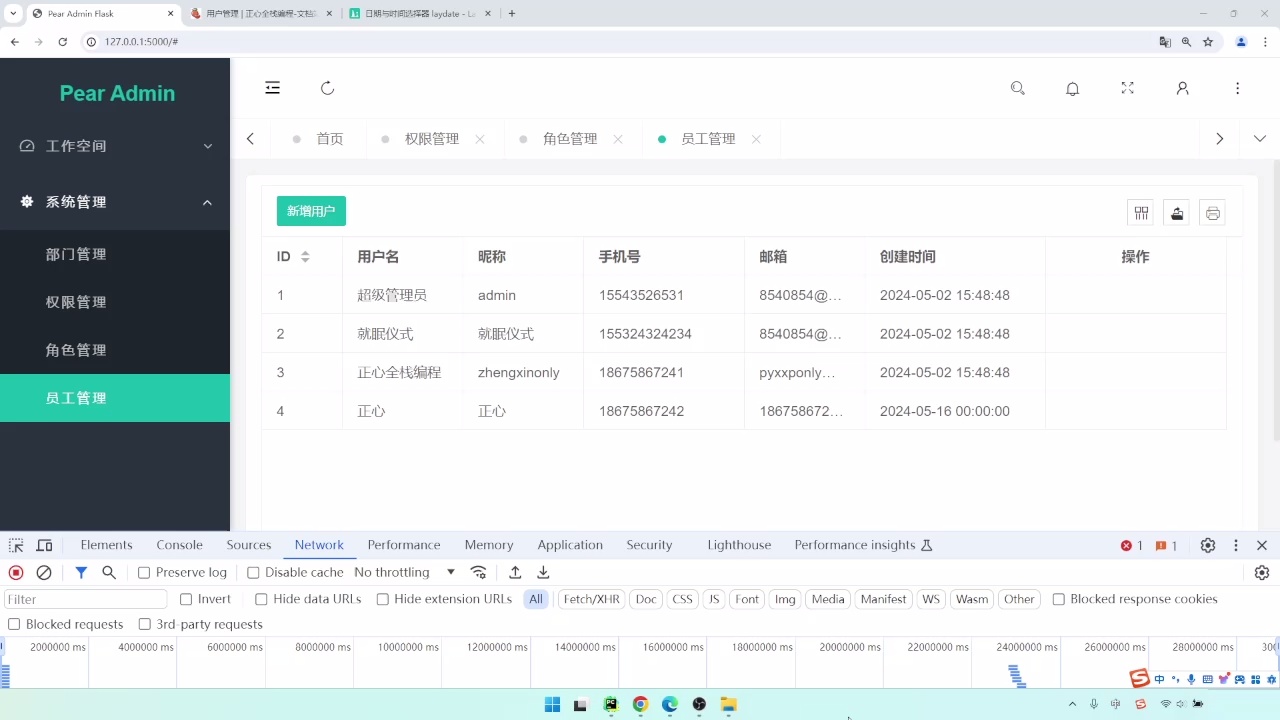1280x720 pixels.
Task: Click the network filter funnel icon in DevTools
Action: tap(80, 572)
